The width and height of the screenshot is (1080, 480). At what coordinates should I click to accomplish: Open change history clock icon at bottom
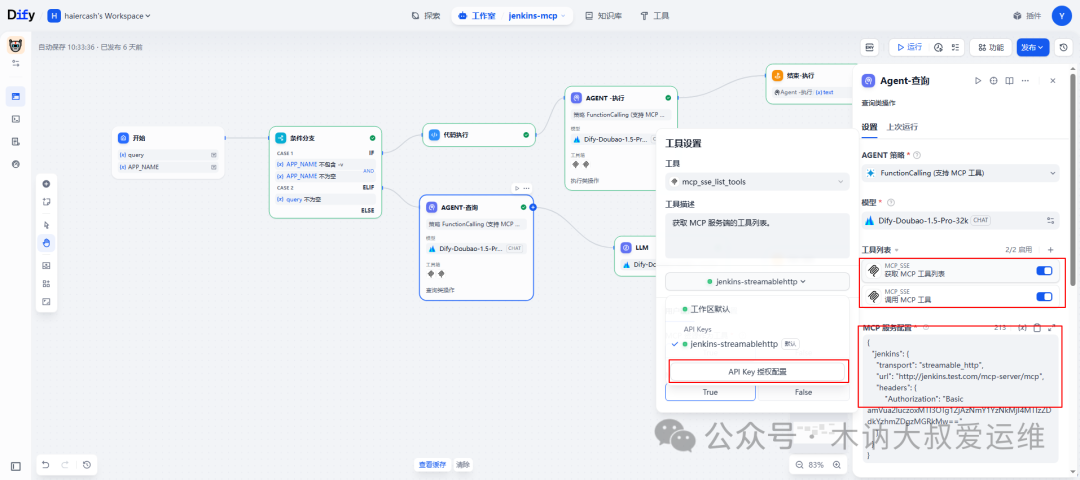tap(87, 465)
